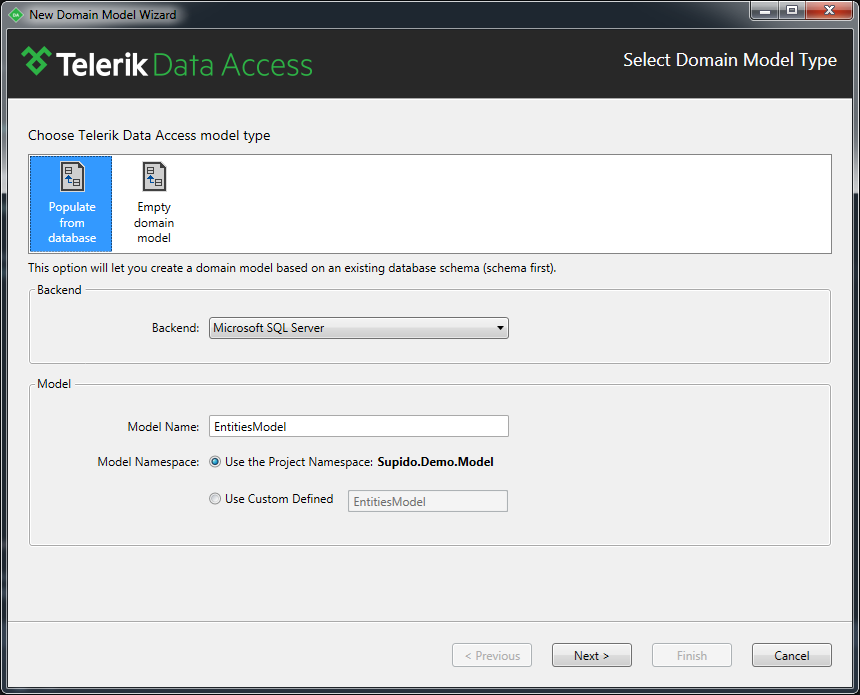This screenshot has height=695, width=860.
Task: Go back with the Previous button
Action: click(x=492, y=656)
